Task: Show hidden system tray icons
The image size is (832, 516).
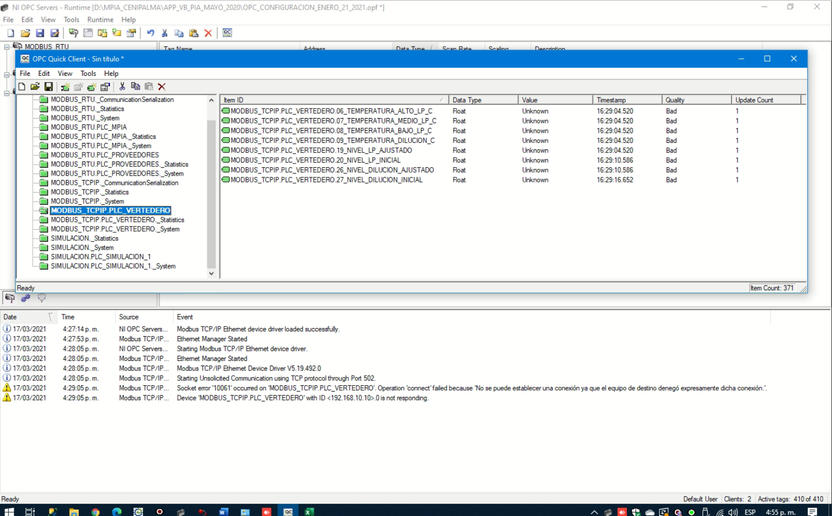Action: [x=594, y=512]
